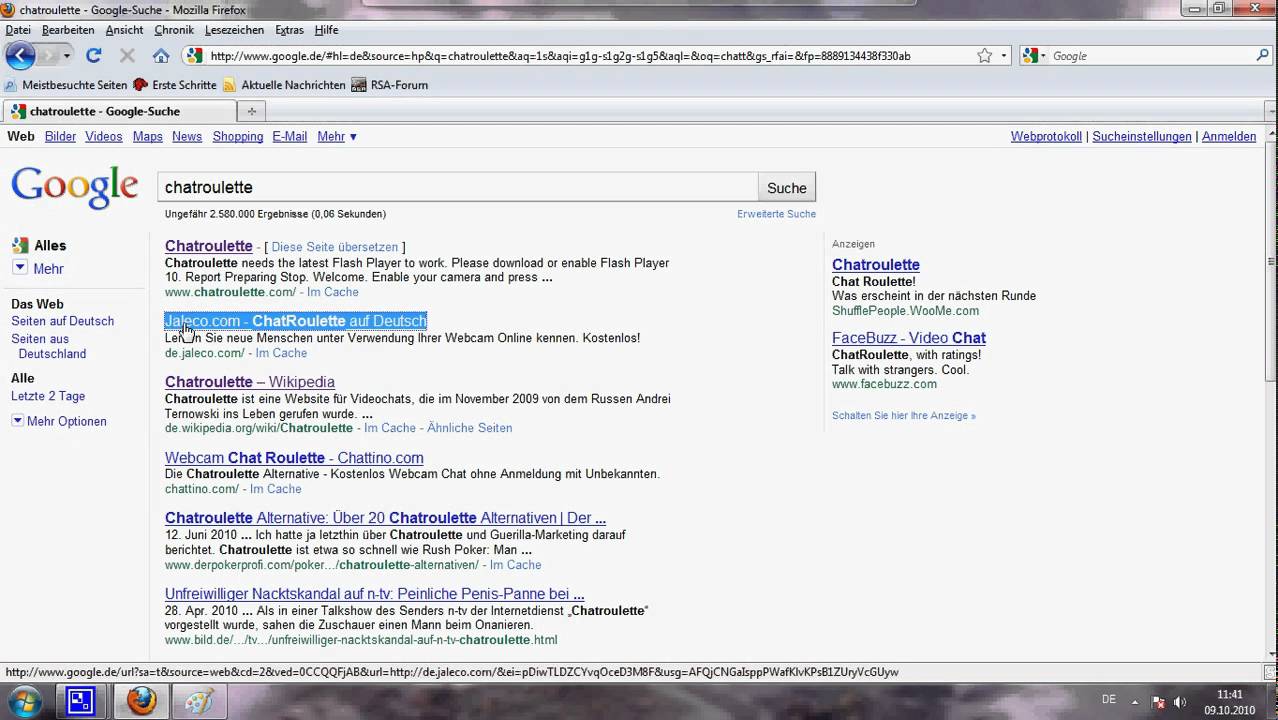The height and width of the screenshot is (720, 1278).
Task: Open the Lesezeichen menu
Action: [234, 30]
